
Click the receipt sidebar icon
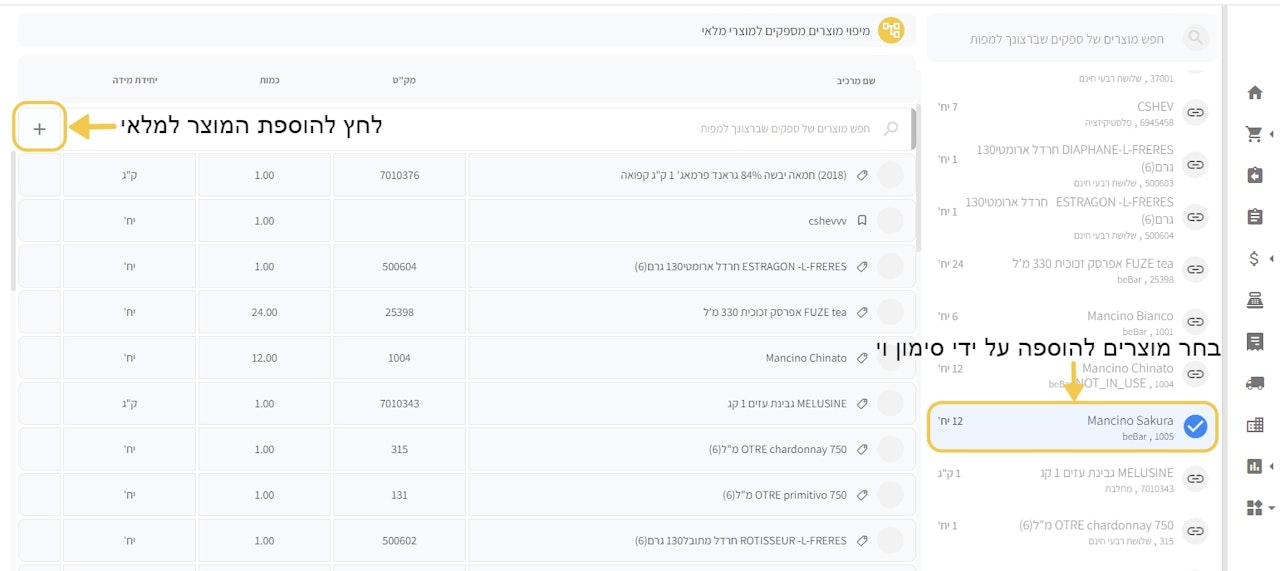(1255, 342)
